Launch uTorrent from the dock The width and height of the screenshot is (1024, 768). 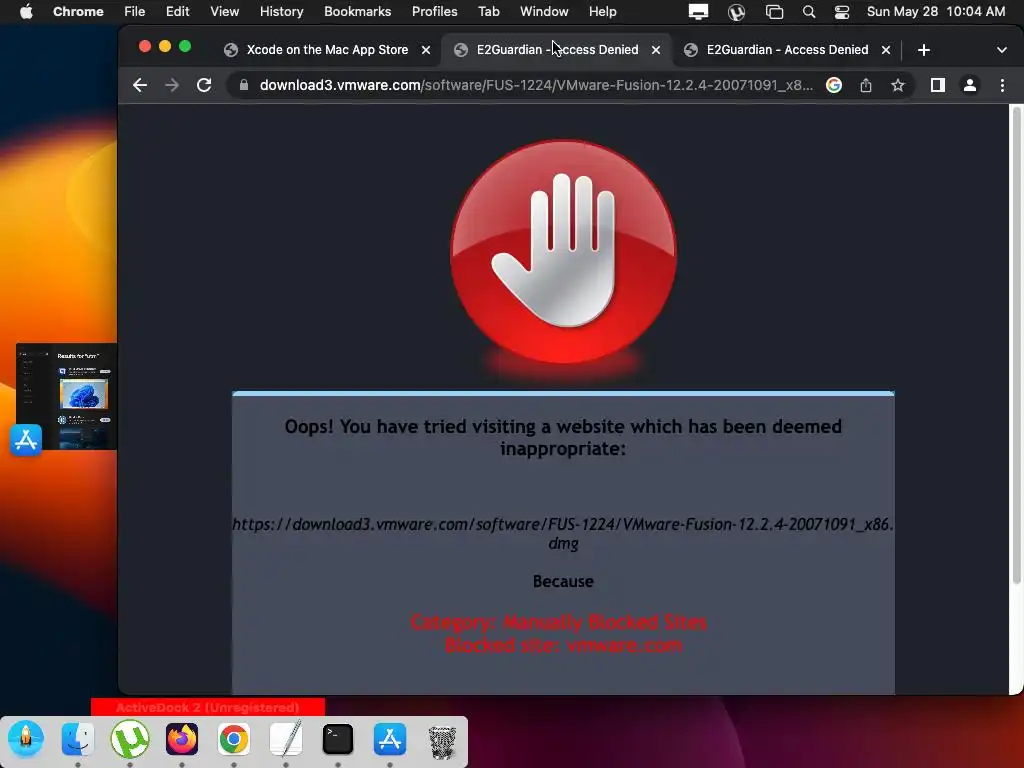(130, 740)
